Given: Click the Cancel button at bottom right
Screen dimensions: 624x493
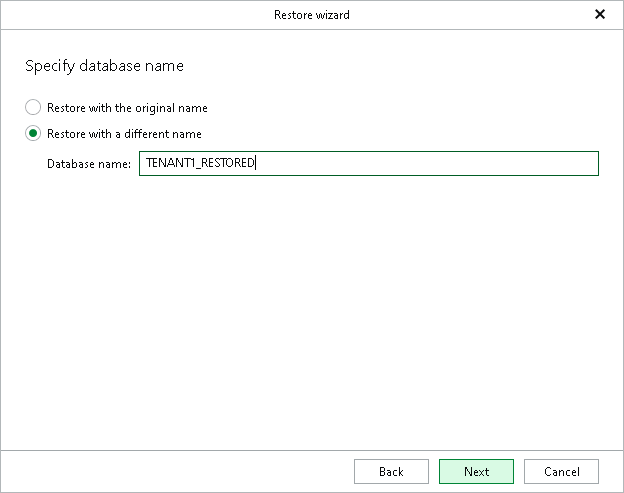Looking at the screenshot, I should [561, 471].
